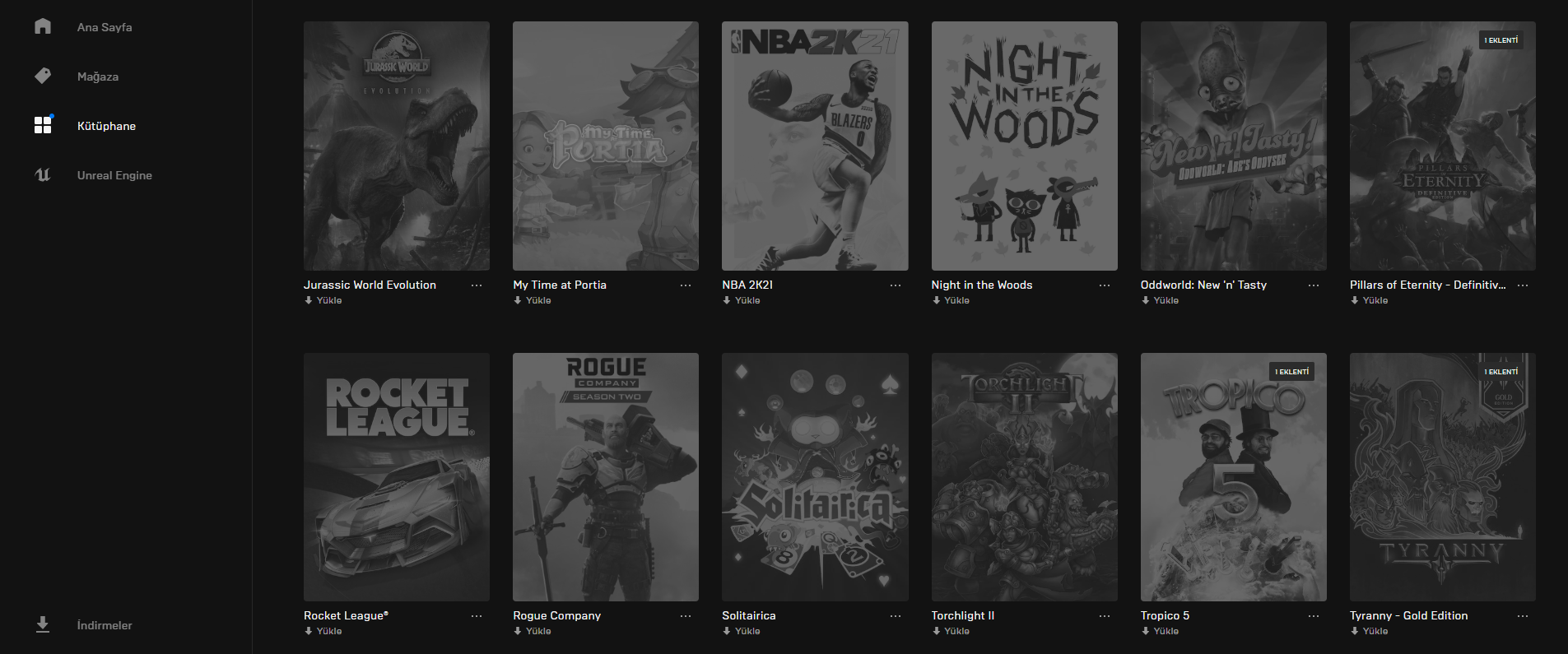Click Yükle under Tyranny - Gold Edition
Image resolution: width=1568 pixels, height=654 pixels.
click(x=1369, y=631)
